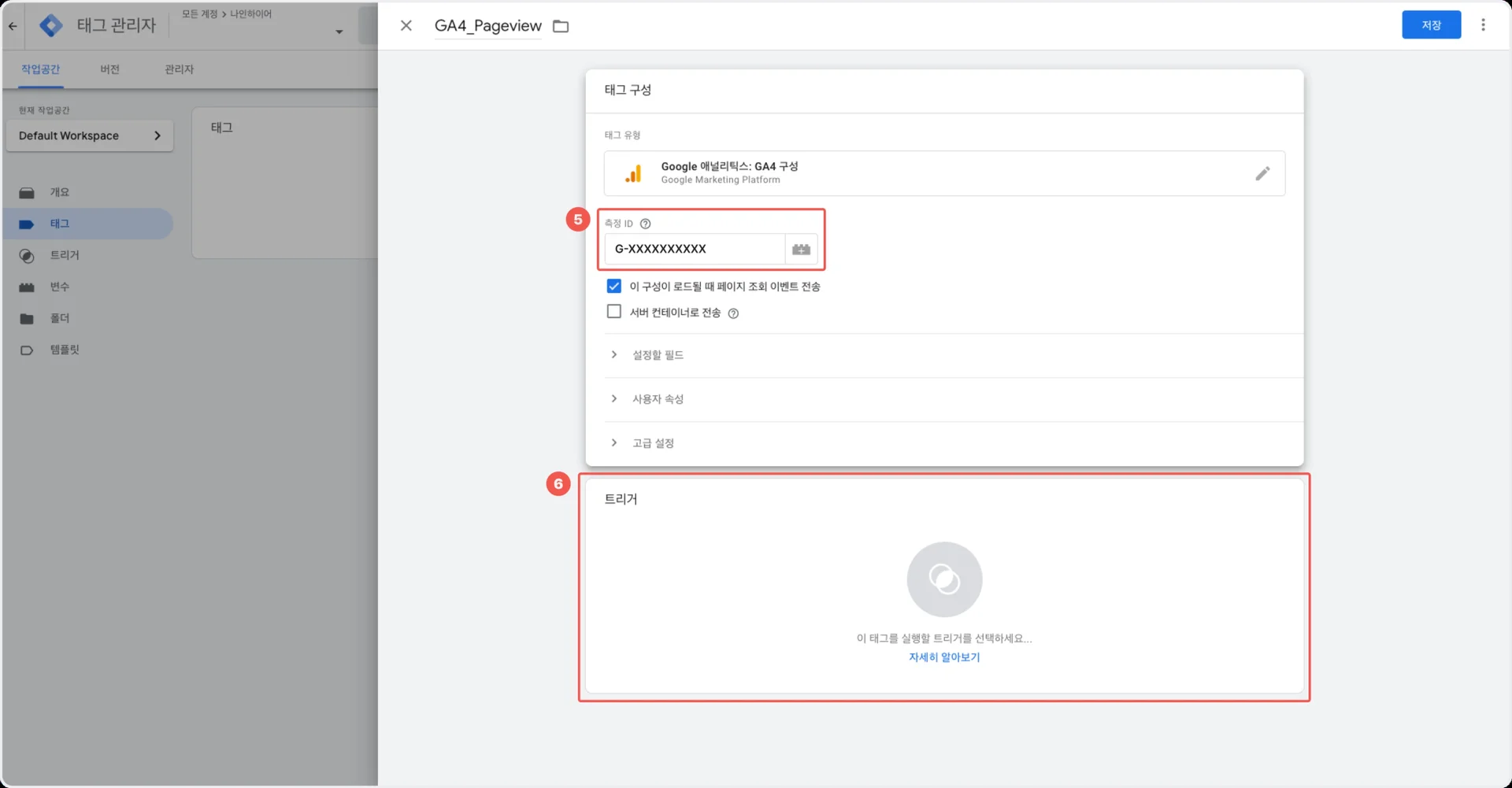Click the help icon next to 측정 ID
This screenshot has width=1512, height=788.
pyautogui.click(x=646, y=224)
